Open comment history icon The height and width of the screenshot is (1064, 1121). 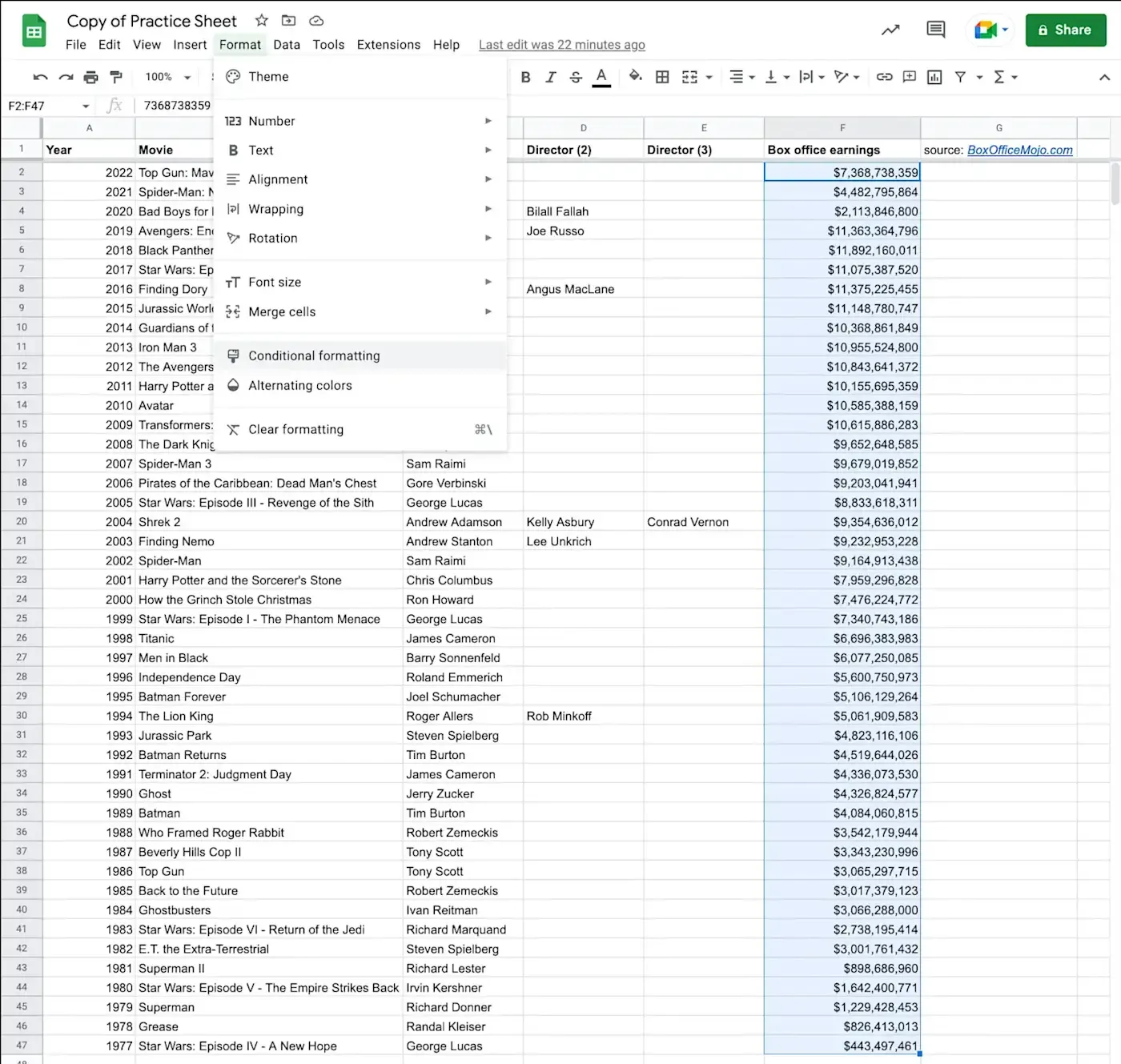tap(935, 30)
